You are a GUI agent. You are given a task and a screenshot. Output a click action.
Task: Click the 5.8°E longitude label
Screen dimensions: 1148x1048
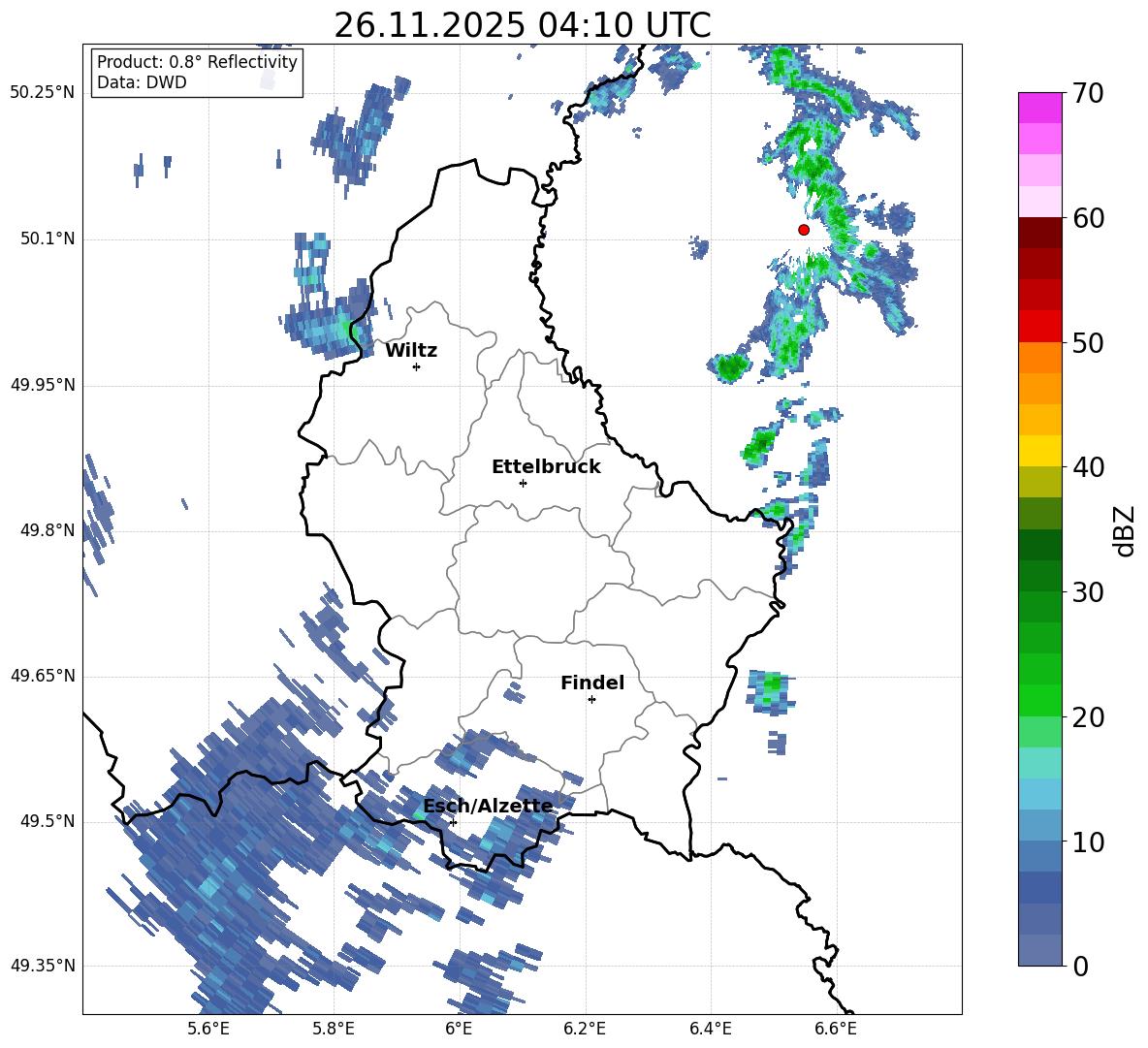coord(334,1029)
